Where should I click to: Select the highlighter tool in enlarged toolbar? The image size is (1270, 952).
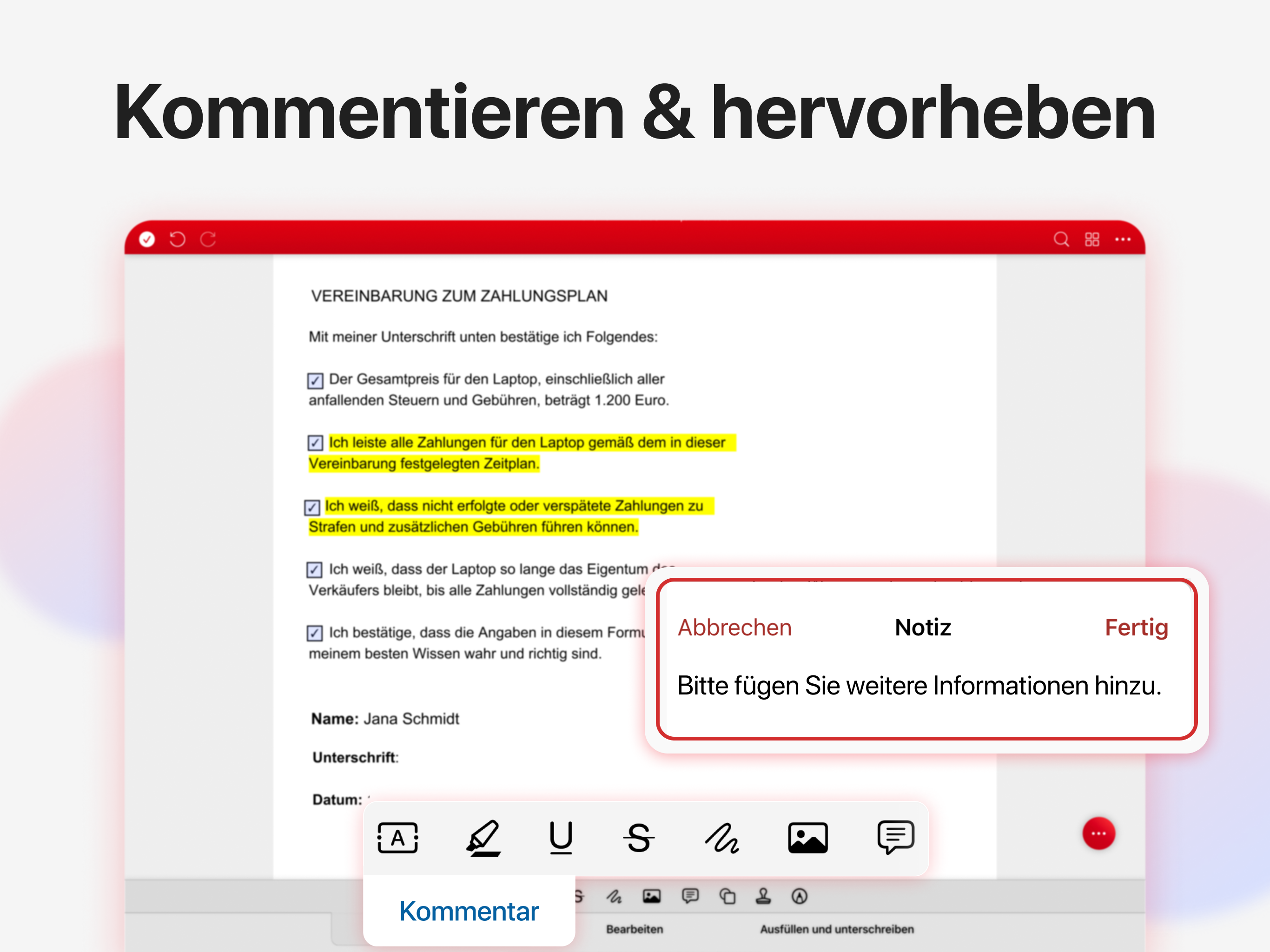pos(483,838)
